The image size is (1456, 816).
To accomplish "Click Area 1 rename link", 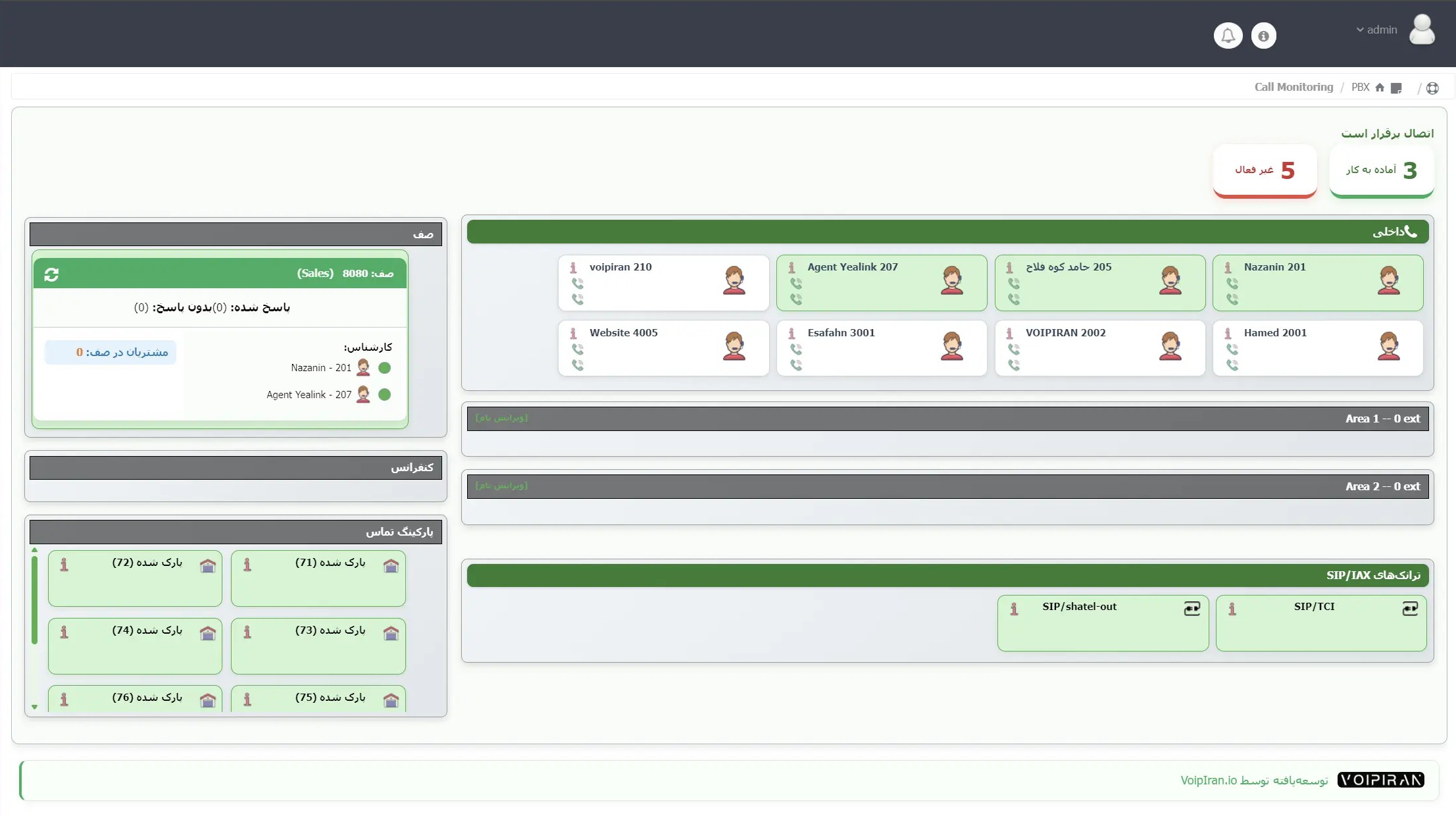I will coord(501,418).
